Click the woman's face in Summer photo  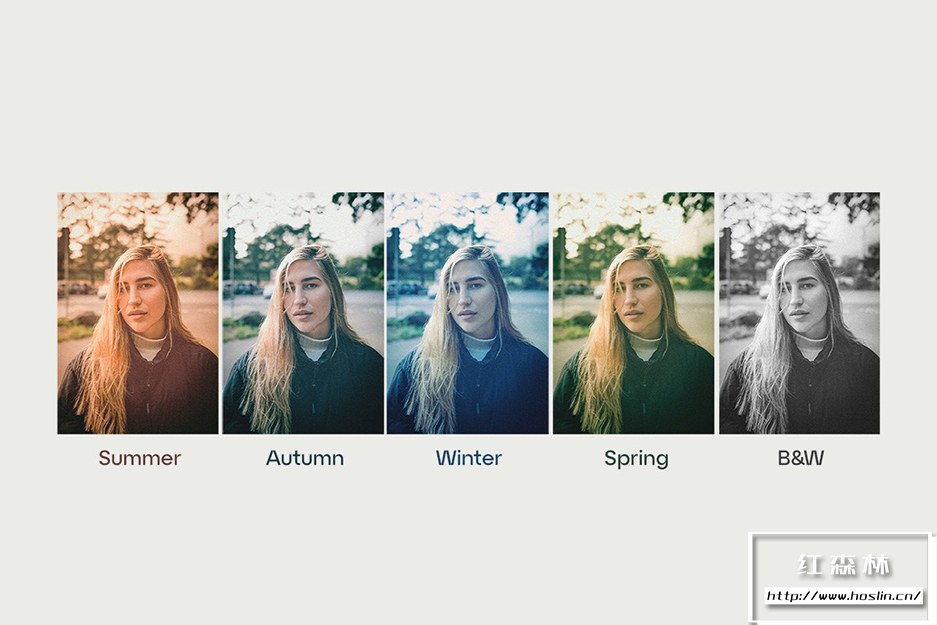142,302
